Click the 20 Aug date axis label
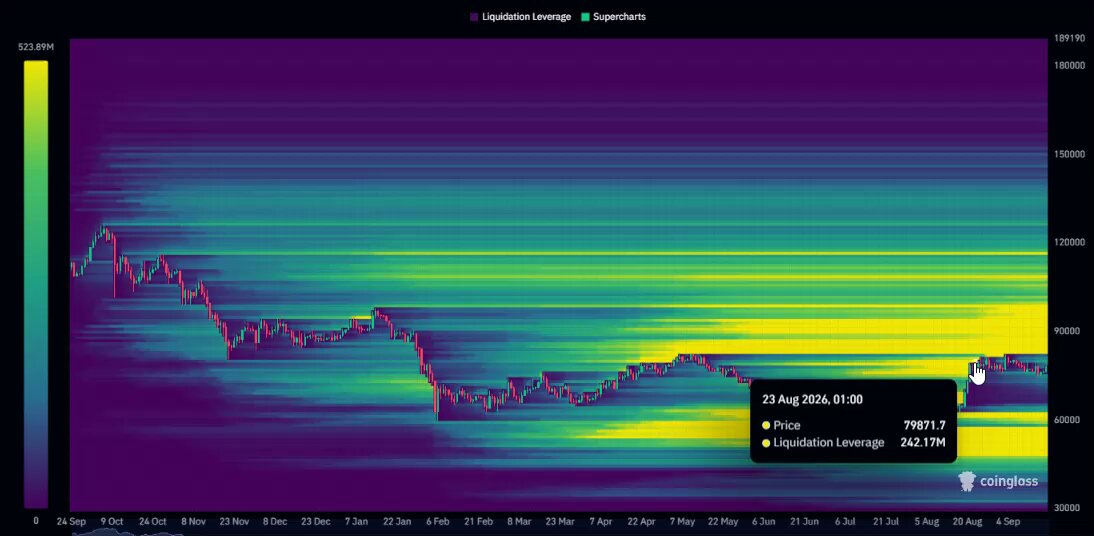This screenshot has height=536, width=1094. tap(967, 521)
